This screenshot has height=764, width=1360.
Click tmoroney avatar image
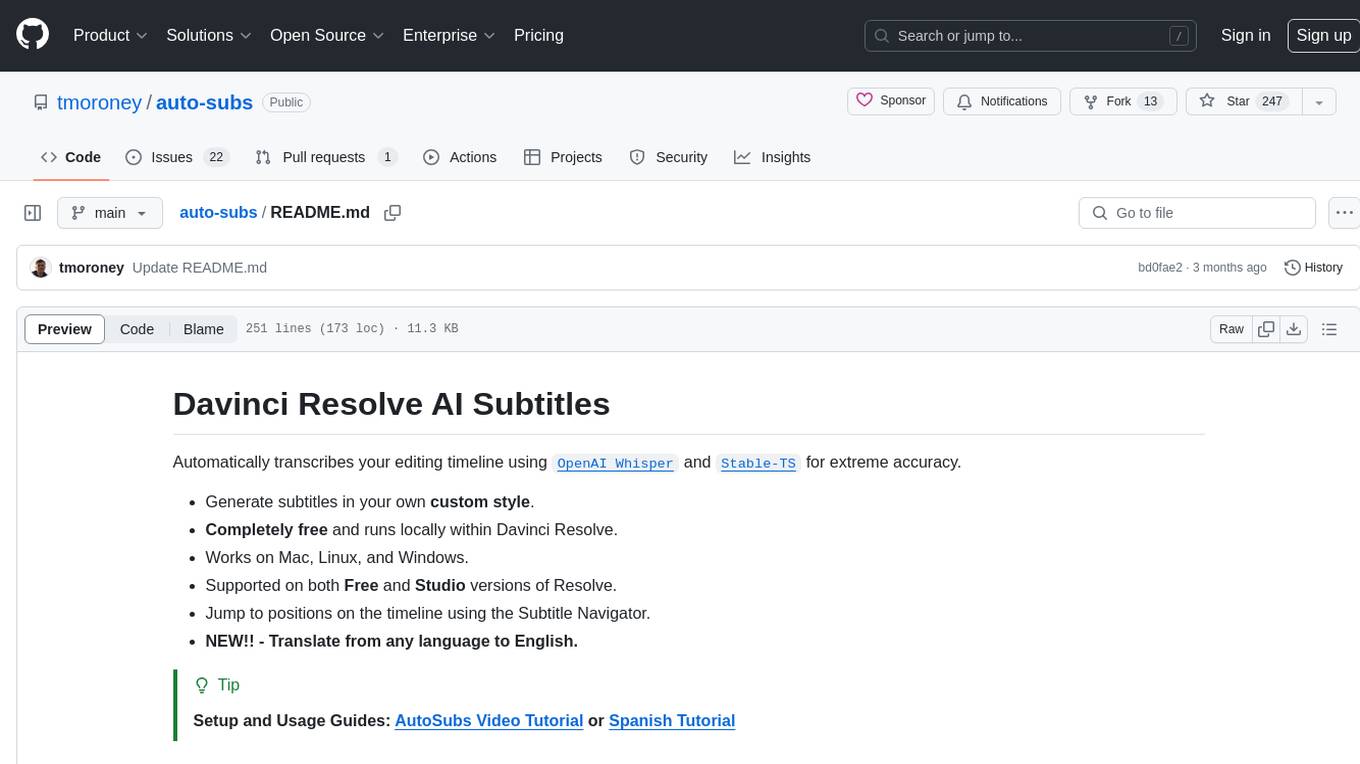(x=41, y=268)
